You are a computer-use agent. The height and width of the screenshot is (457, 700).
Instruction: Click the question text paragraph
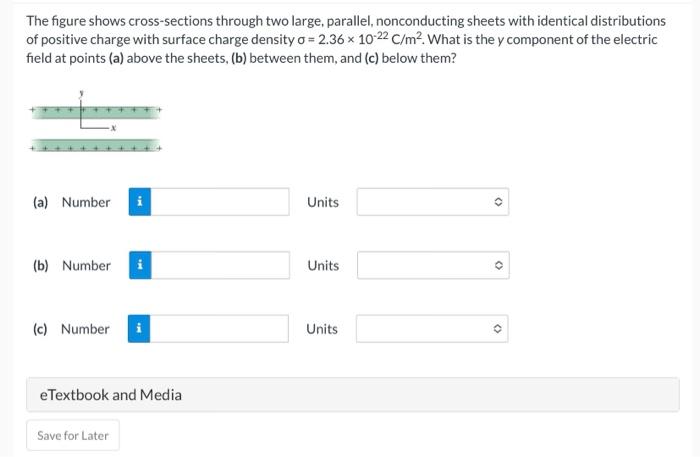(345, 39)
